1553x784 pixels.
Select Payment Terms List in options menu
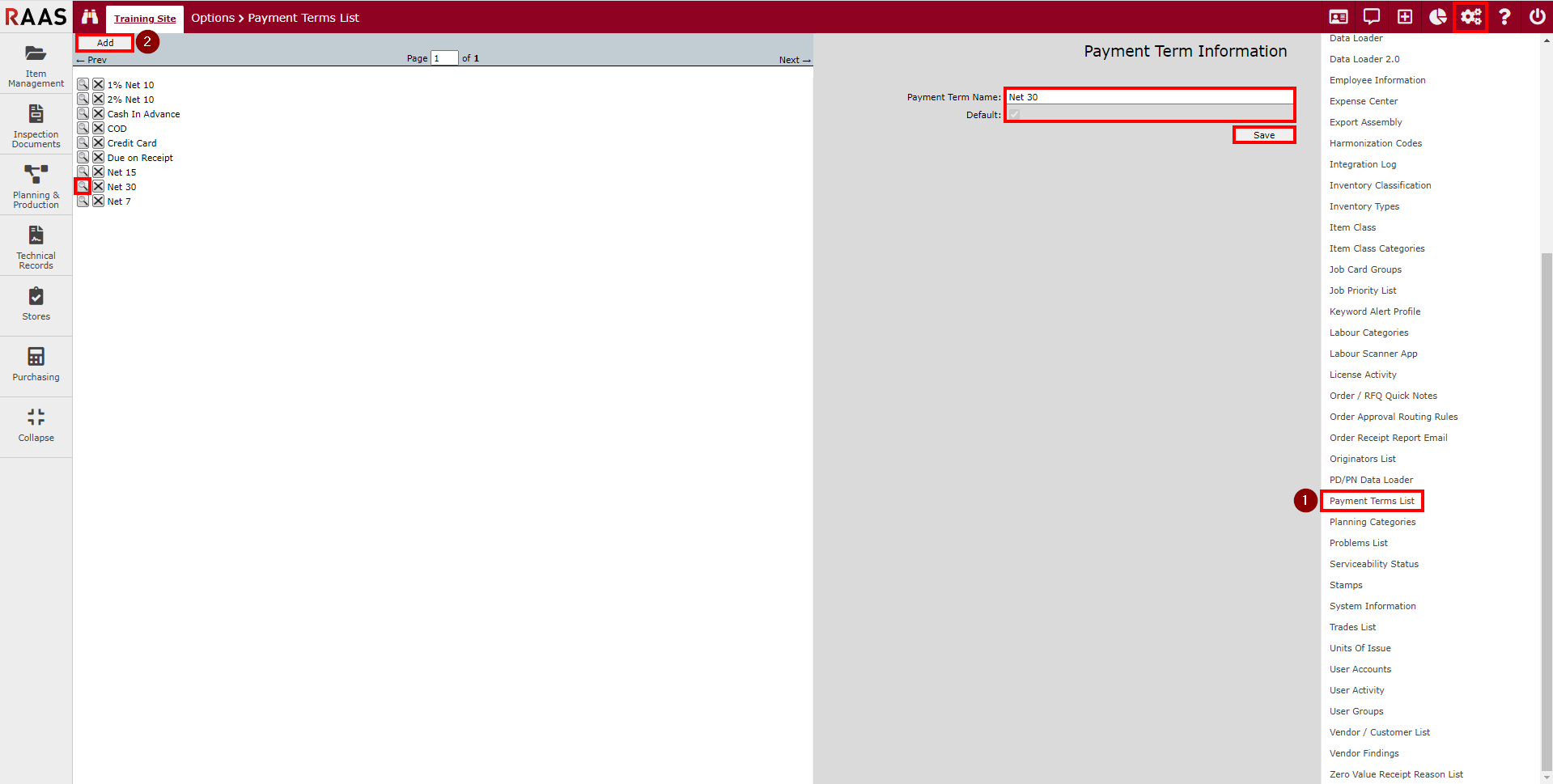point(1372,501)
